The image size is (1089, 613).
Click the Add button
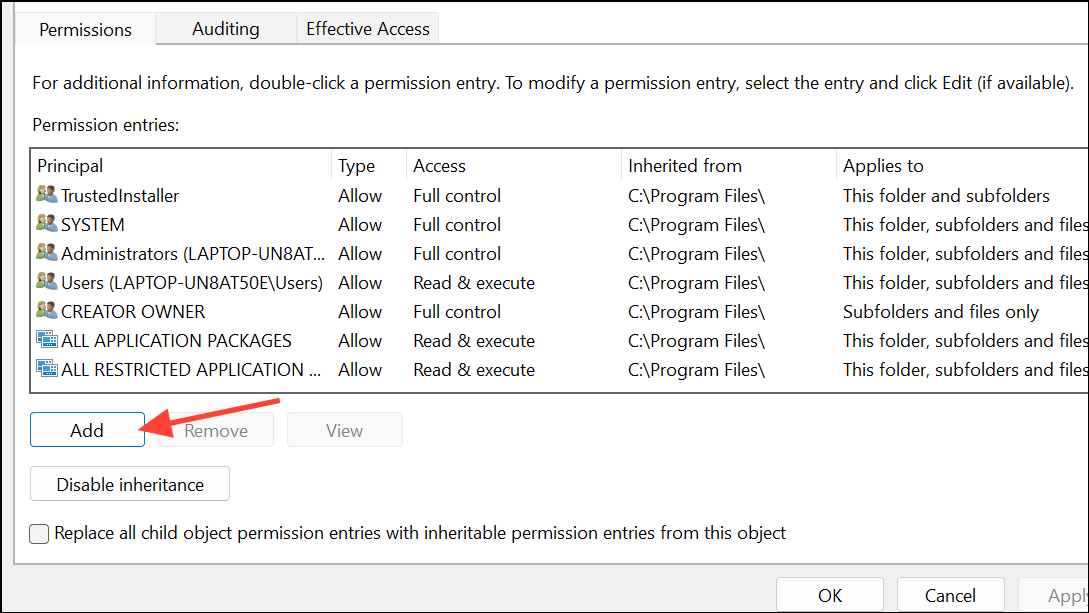click(88, 430)
